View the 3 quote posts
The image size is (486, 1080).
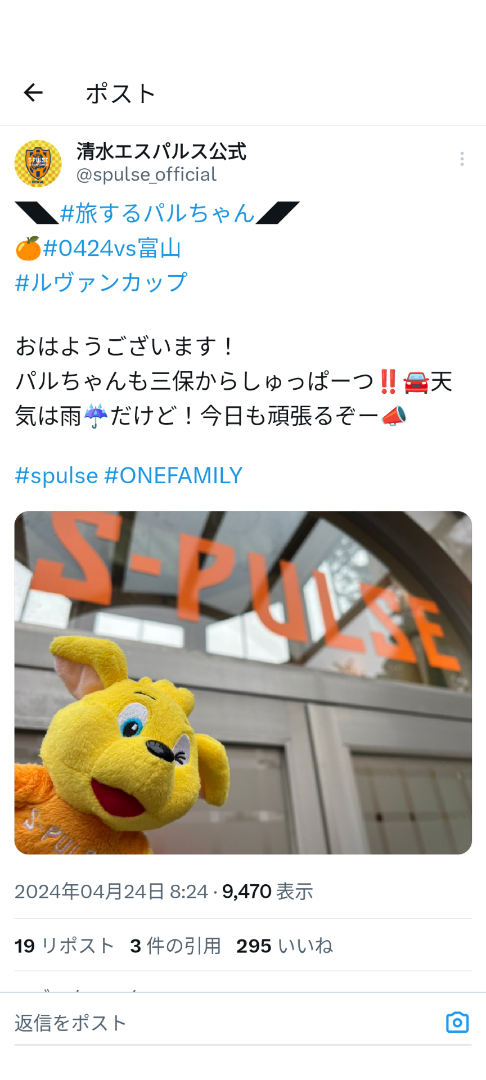click(176, 946)
